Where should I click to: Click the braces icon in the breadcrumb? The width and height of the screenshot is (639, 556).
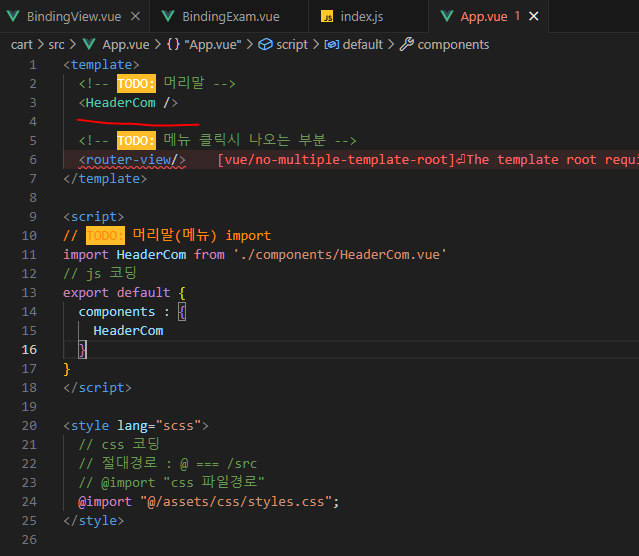173,44
